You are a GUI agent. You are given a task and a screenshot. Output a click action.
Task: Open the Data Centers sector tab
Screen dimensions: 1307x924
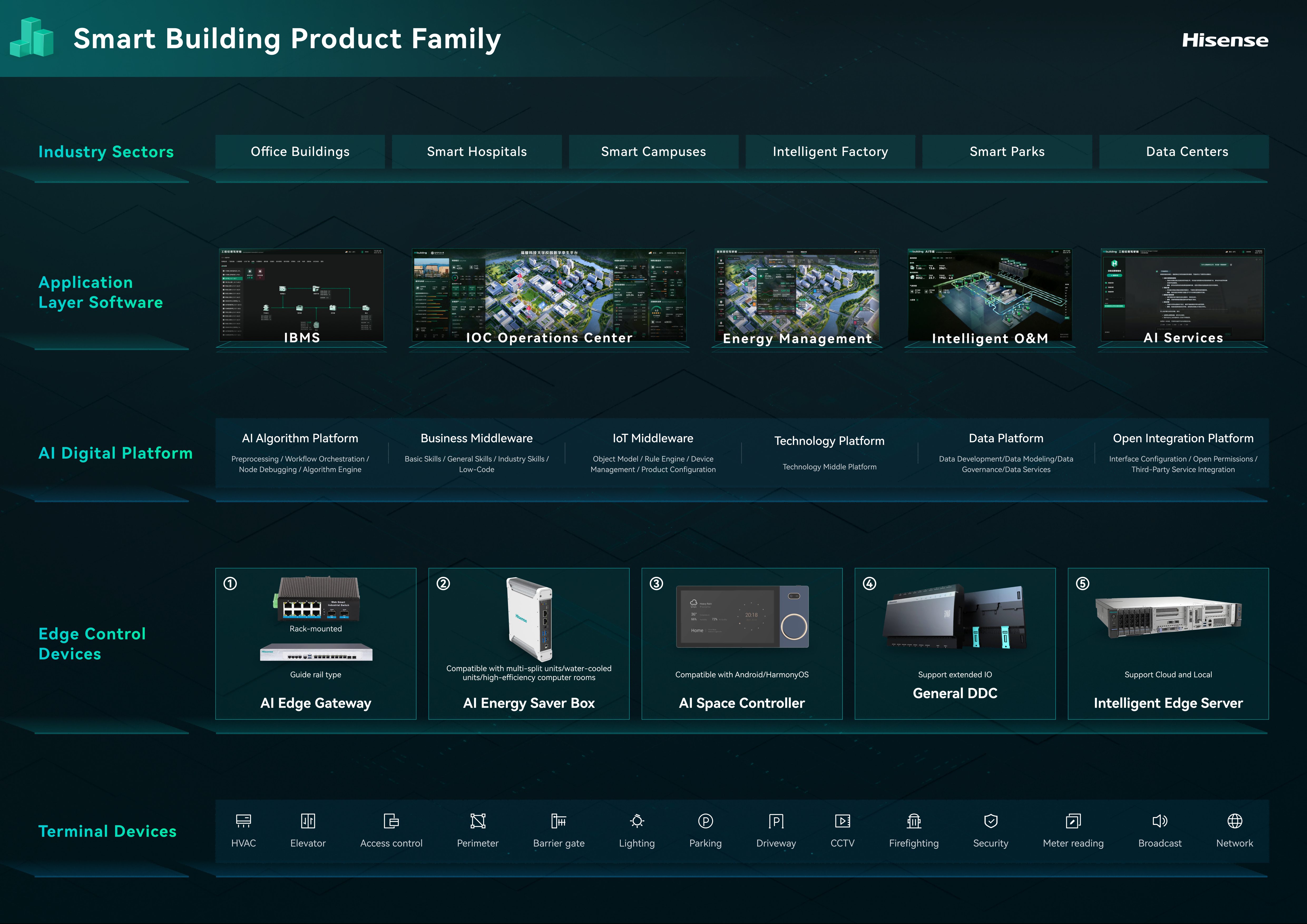[1184, 151]
